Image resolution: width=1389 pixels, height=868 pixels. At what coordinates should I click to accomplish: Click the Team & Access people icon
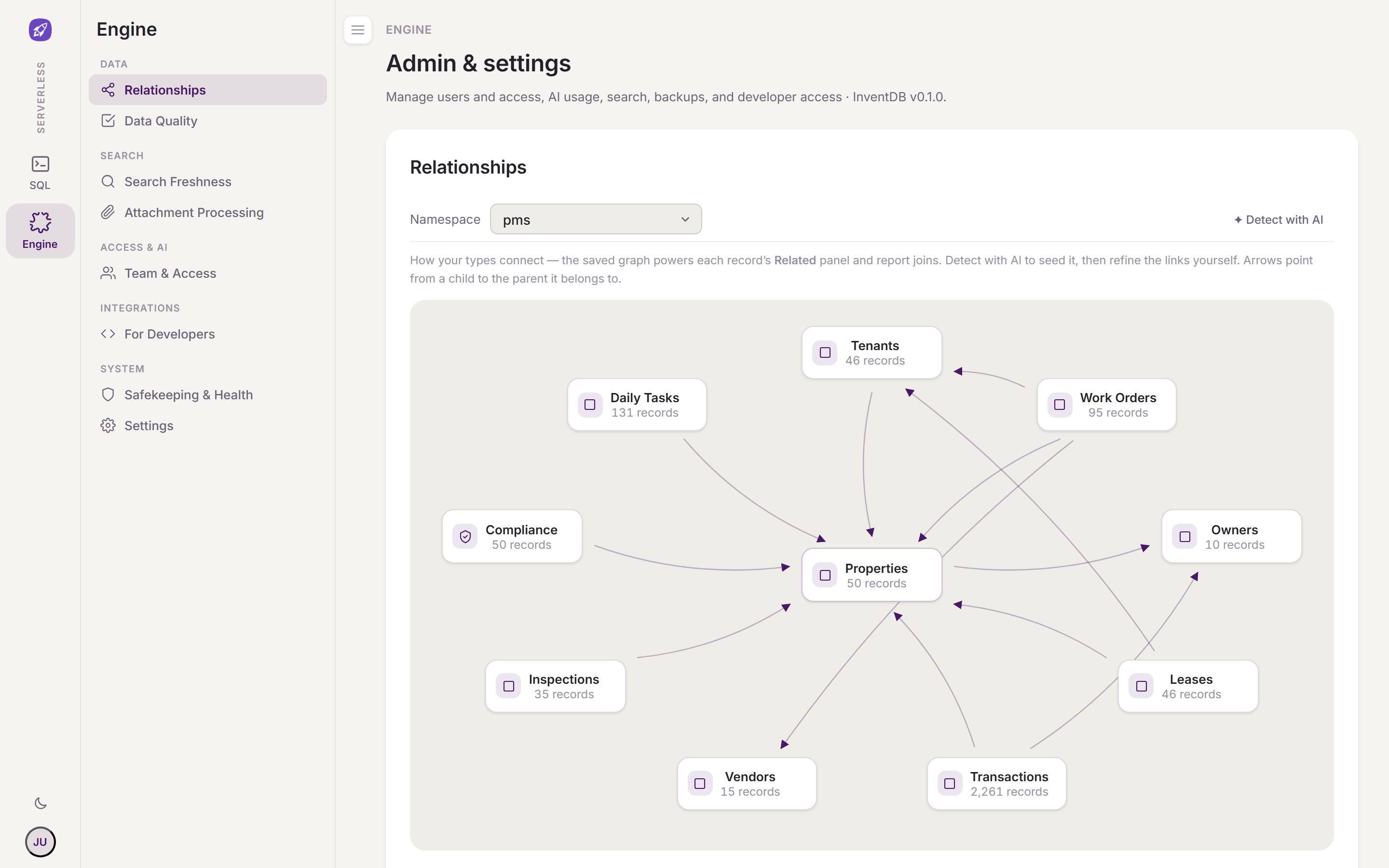[108, 273]
